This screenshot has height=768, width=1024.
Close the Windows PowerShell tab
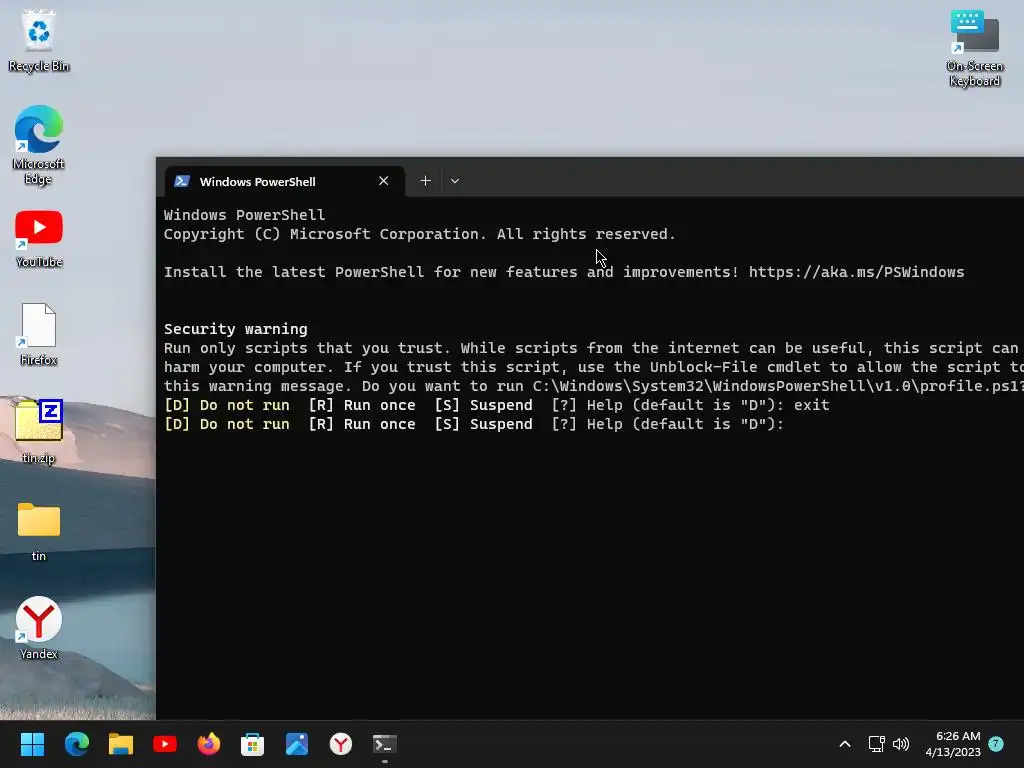[x=383, y=181]
